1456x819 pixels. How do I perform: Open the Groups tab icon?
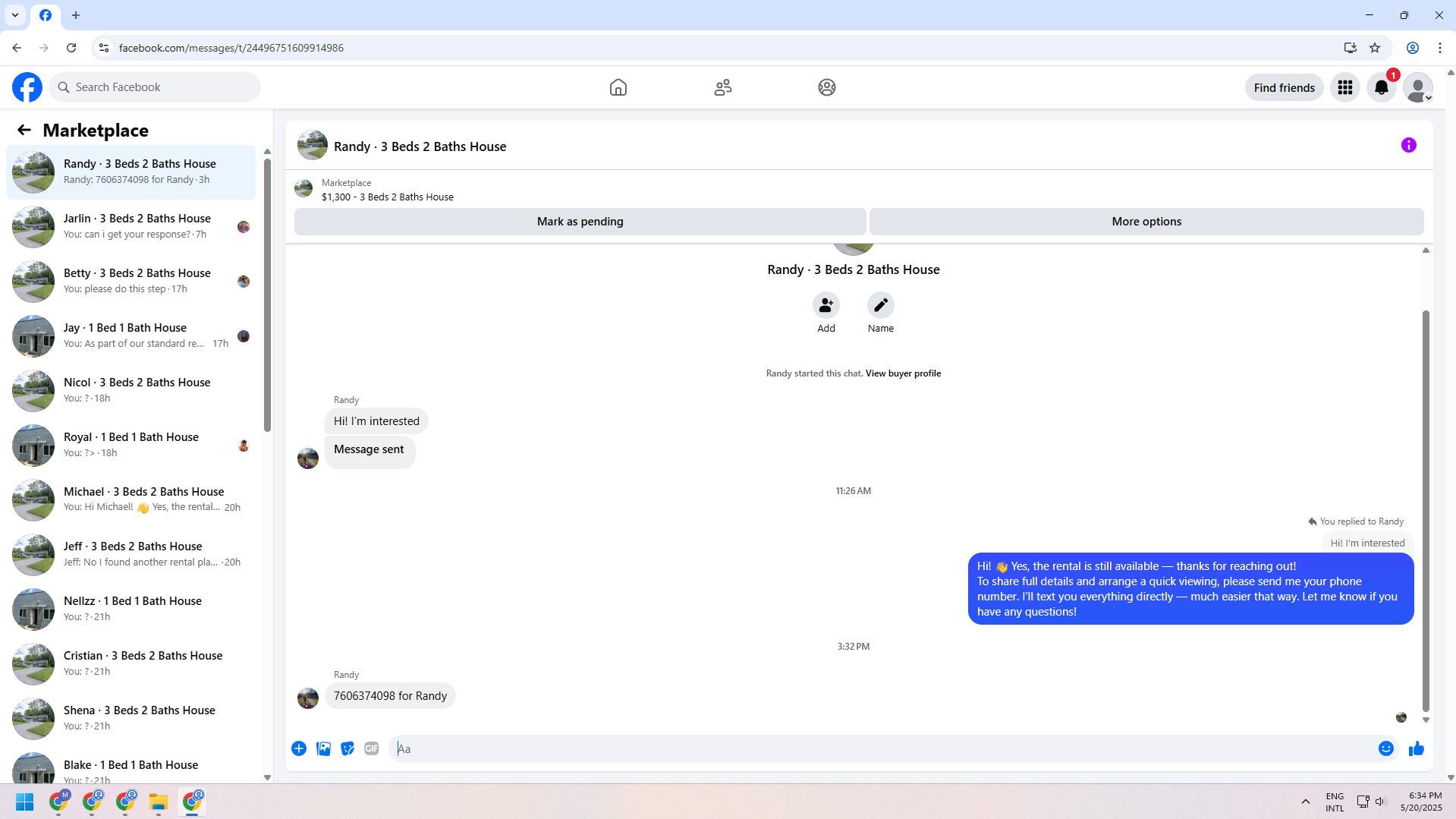pyautogui.click(x=826, y=87)
